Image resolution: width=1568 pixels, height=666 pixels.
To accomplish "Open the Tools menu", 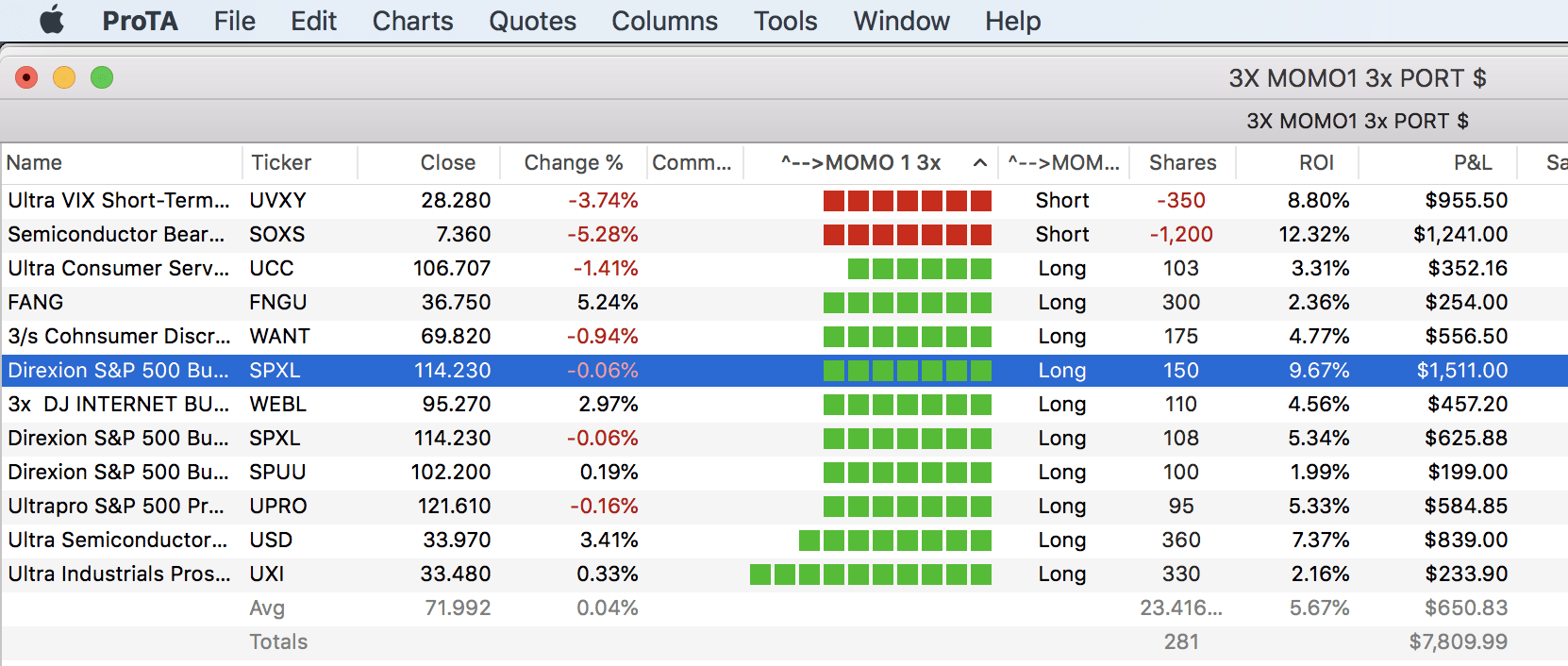I will pyautogui.click(x=785, y=21).
